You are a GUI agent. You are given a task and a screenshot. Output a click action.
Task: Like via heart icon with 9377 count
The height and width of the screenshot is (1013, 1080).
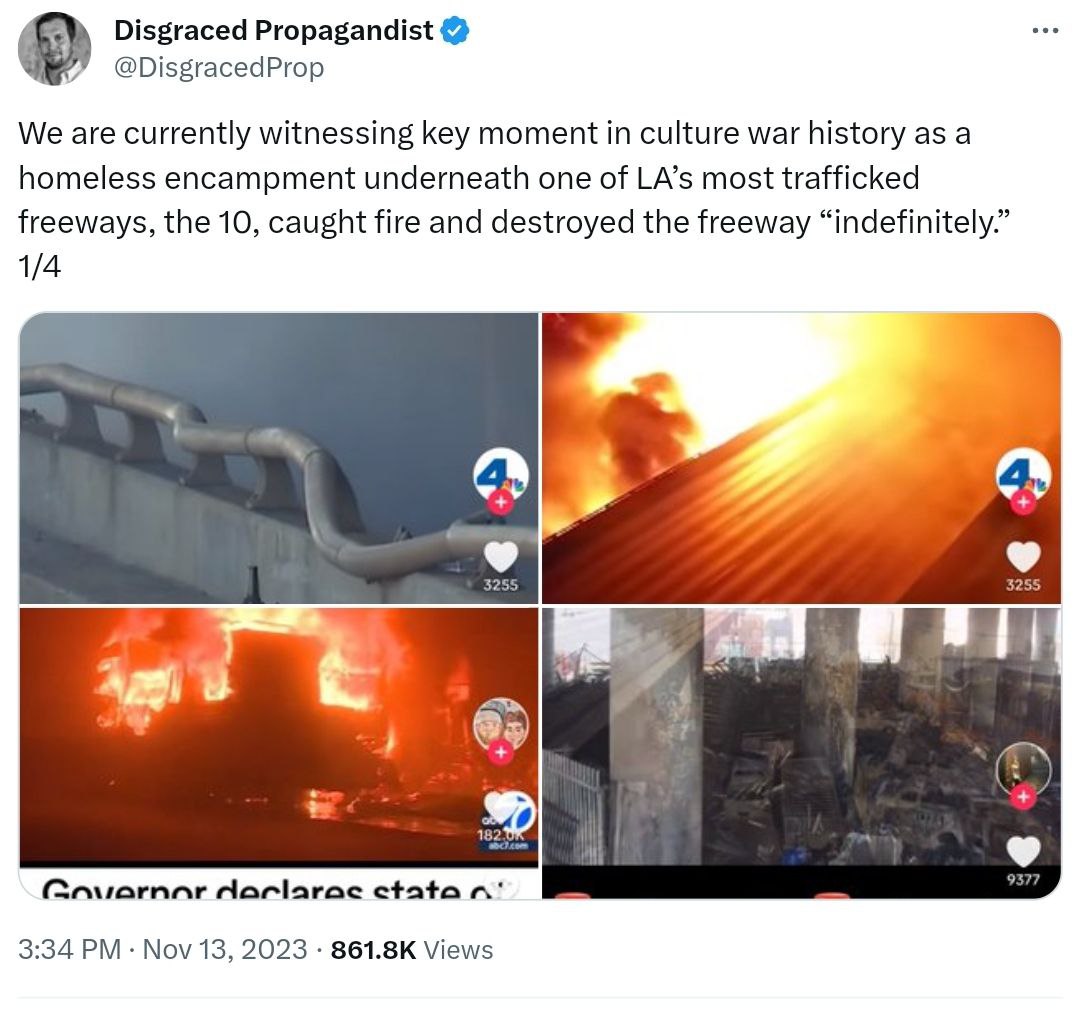(x=1024, y=851)
